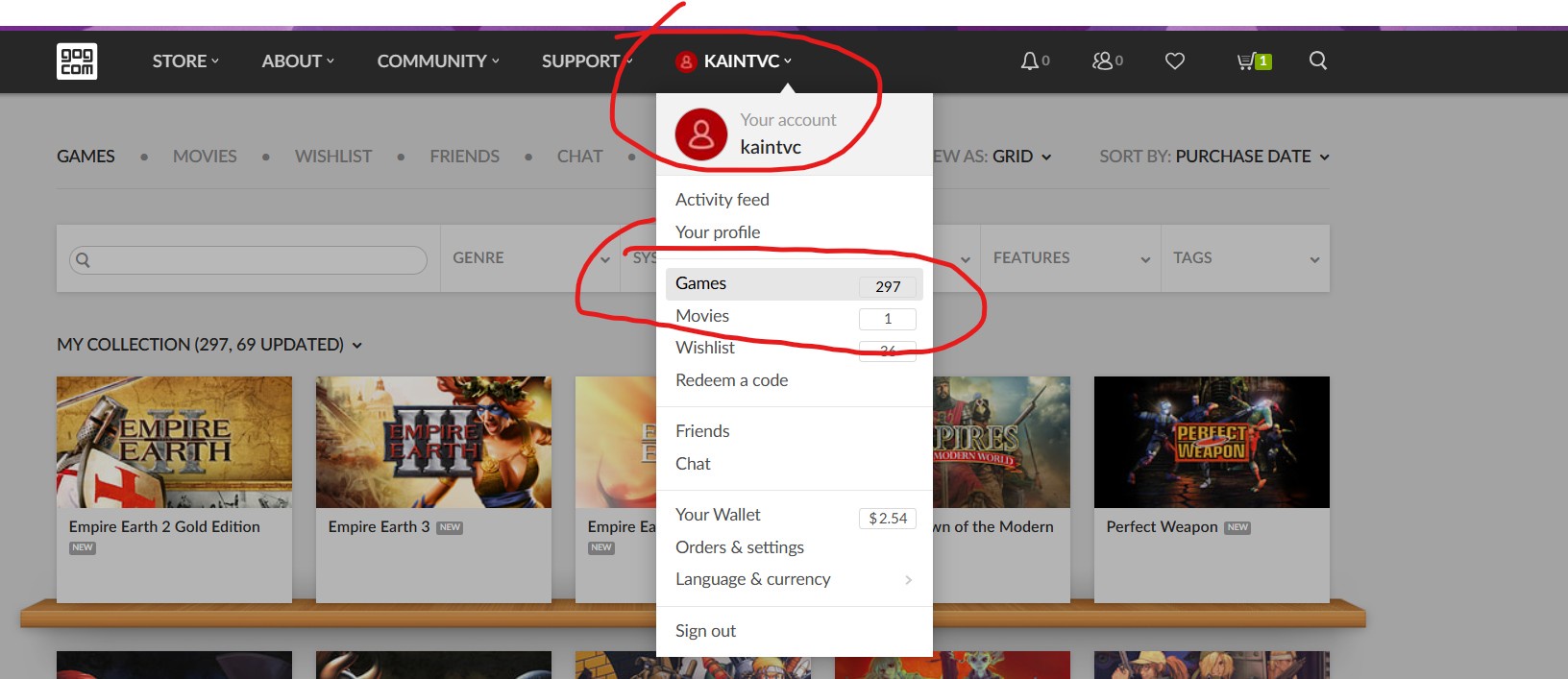Click the GOG.com logo

coord(77,61)
